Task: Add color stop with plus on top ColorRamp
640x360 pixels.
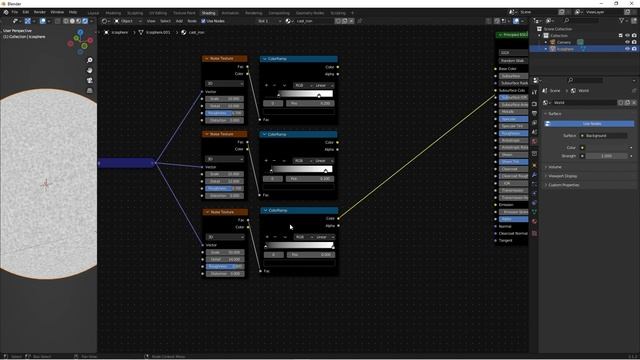Action: 267,85
